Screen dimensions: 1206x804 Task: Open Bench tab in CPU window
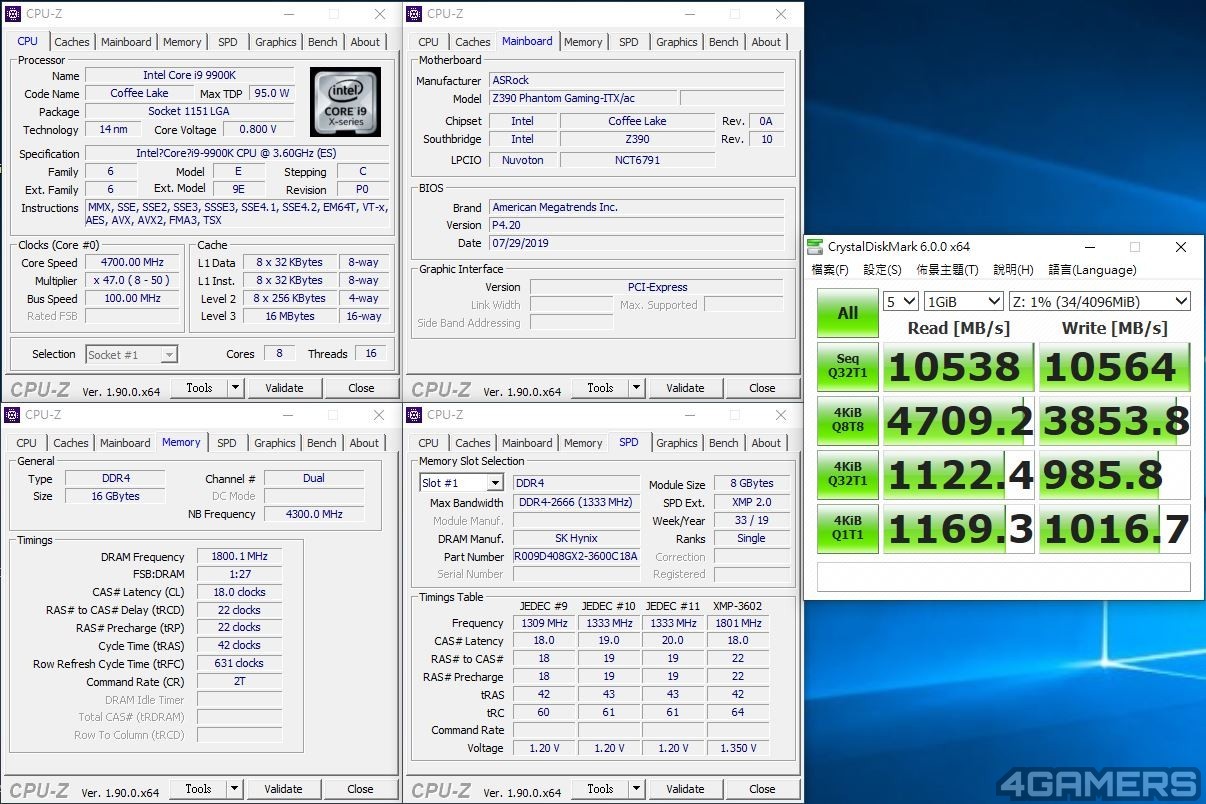(323, 42)
